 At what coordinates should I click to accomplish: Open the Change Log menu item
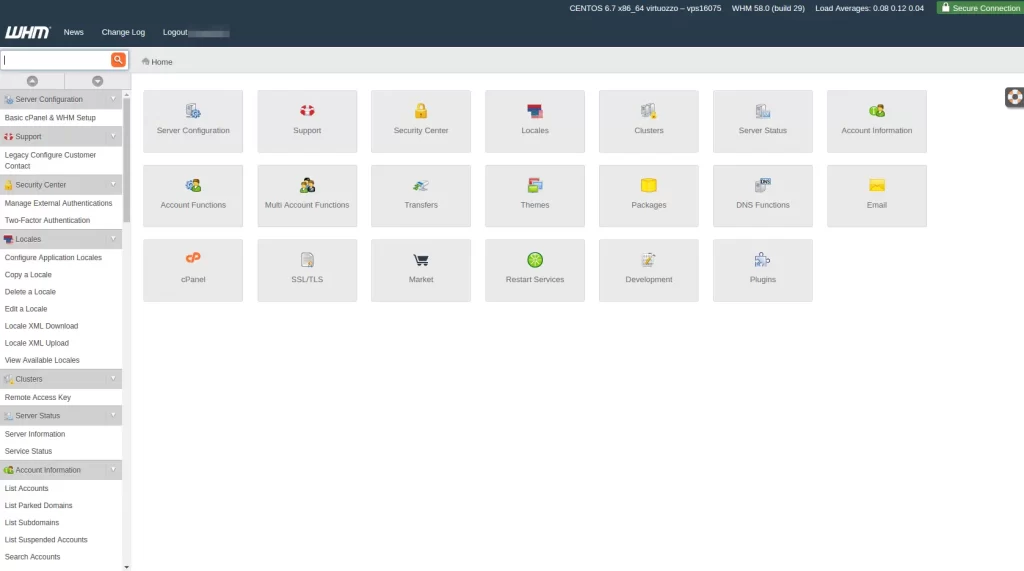(123, 32)
